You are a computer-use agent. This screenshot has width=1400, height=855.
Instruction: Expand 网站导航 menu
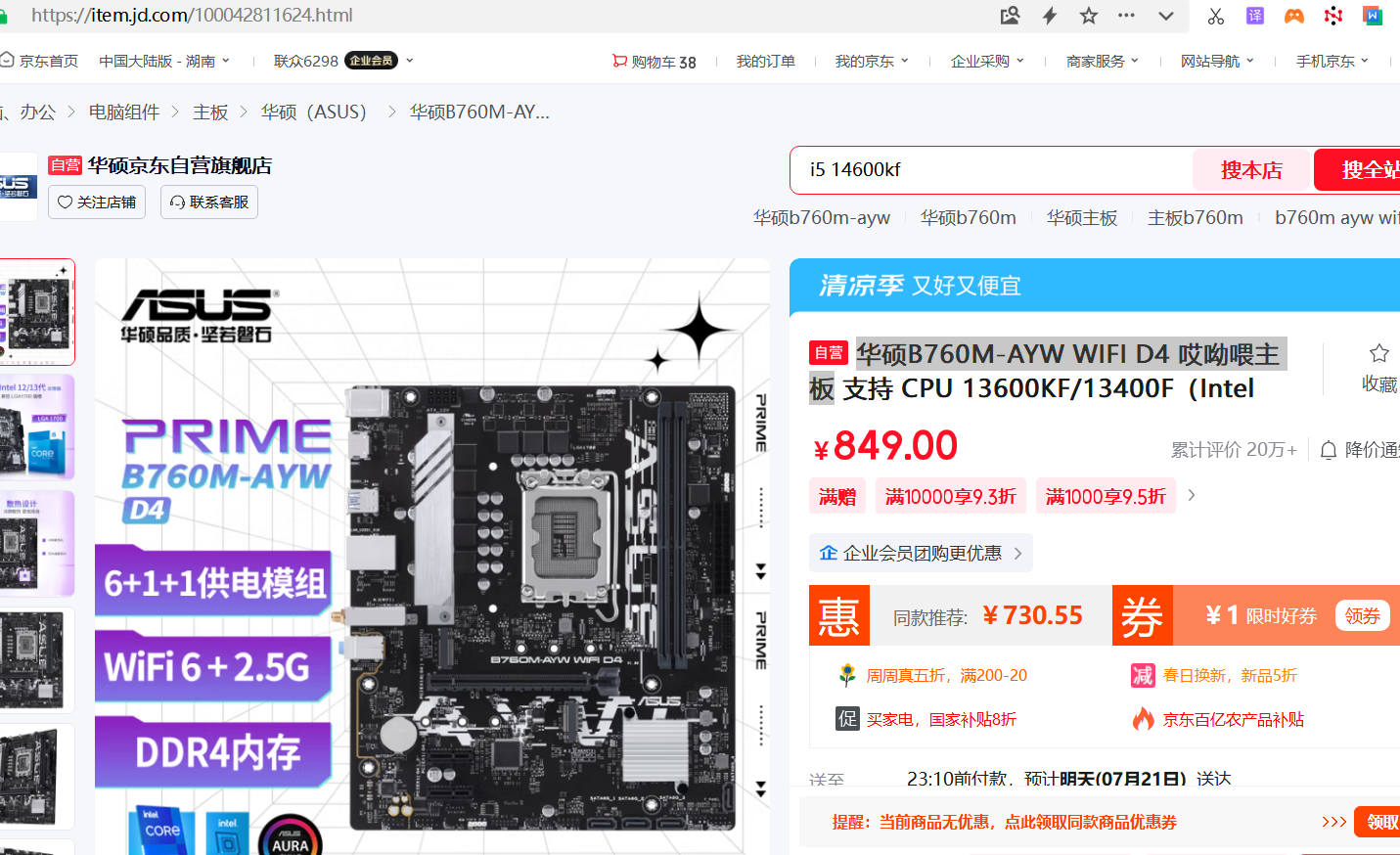1217,61
